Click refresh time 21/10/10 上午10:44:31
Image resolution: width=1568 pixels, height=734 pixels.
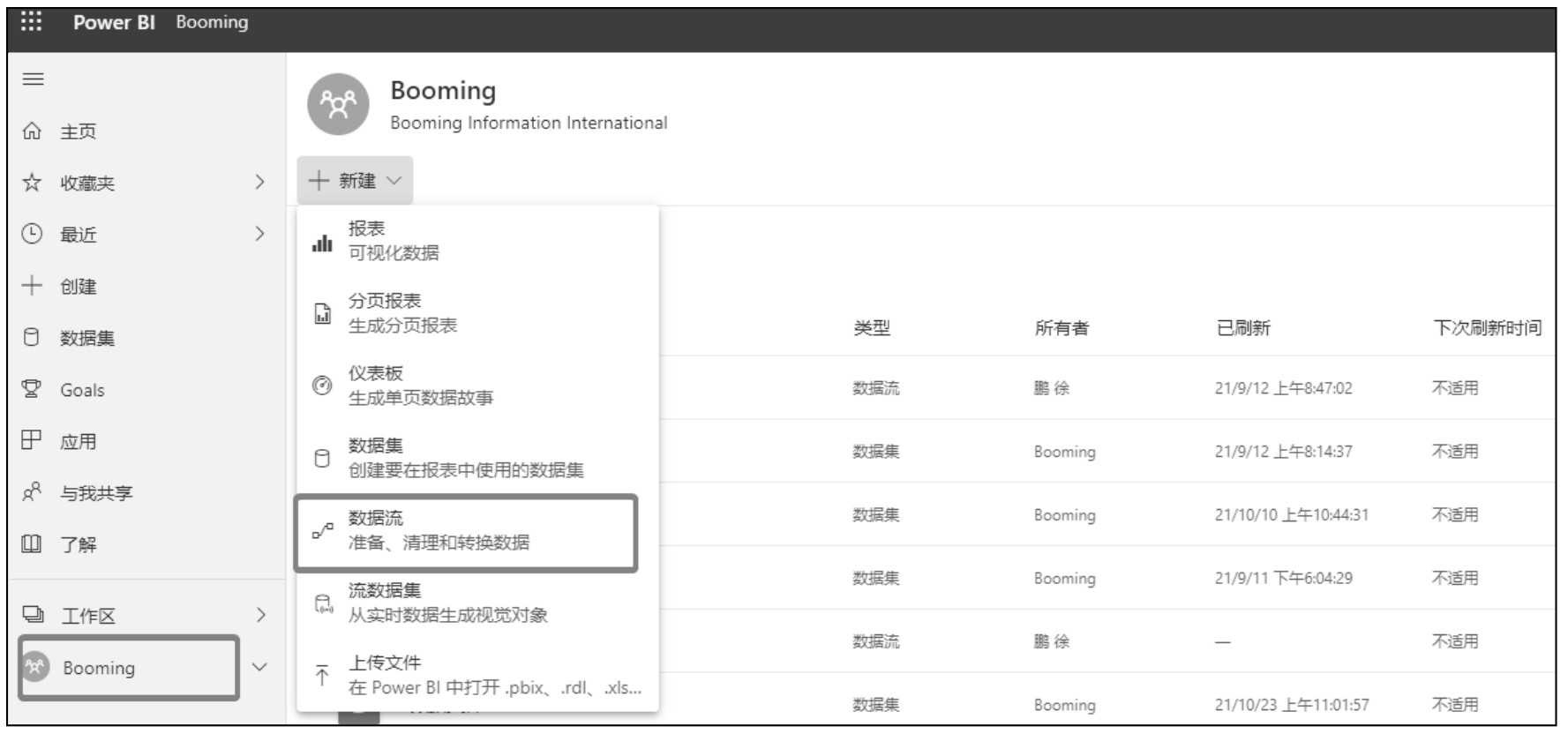pyautogui.click(x=1291, y=515)
